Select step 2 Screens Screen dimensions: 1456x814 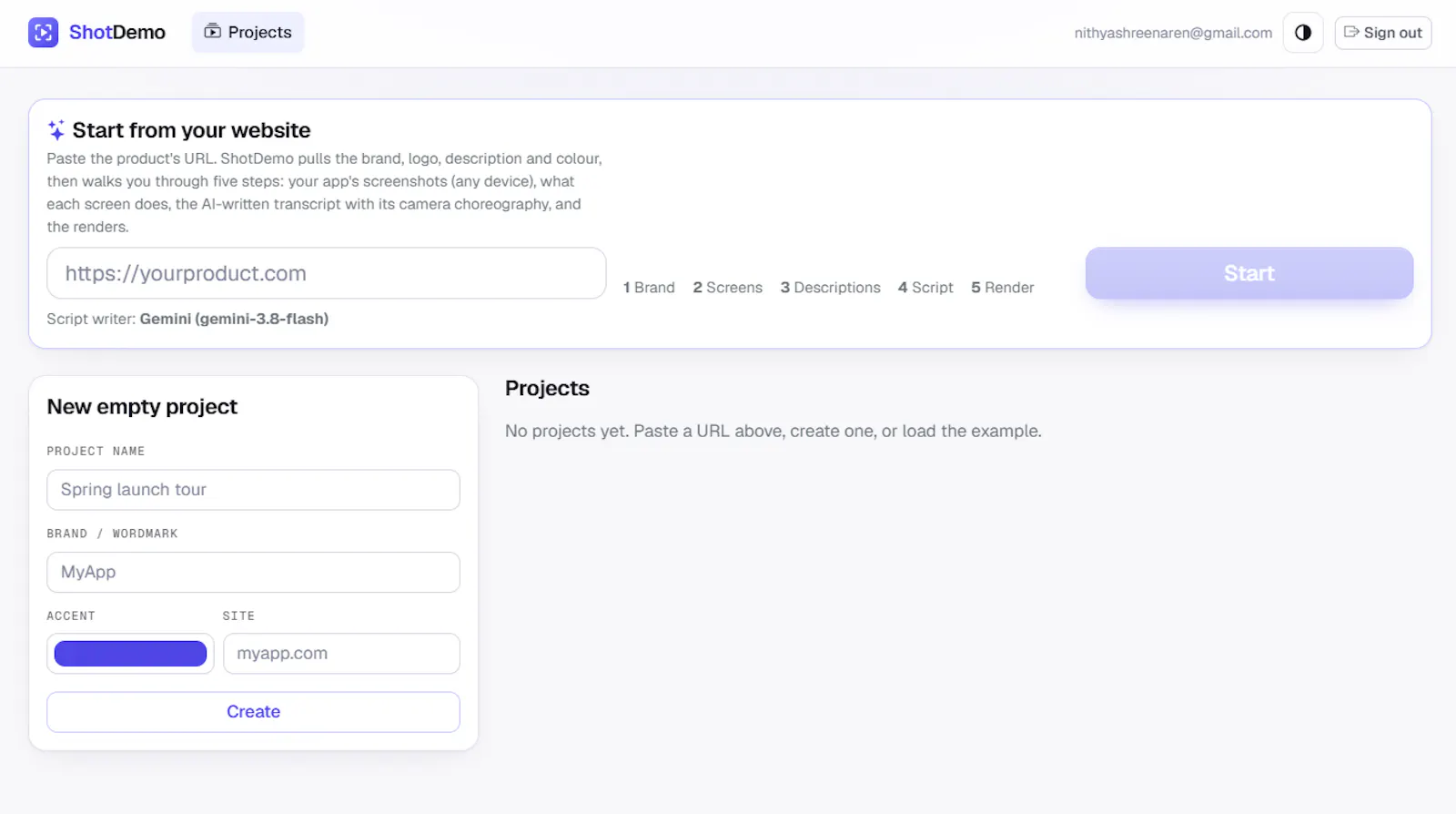point(727,288)
